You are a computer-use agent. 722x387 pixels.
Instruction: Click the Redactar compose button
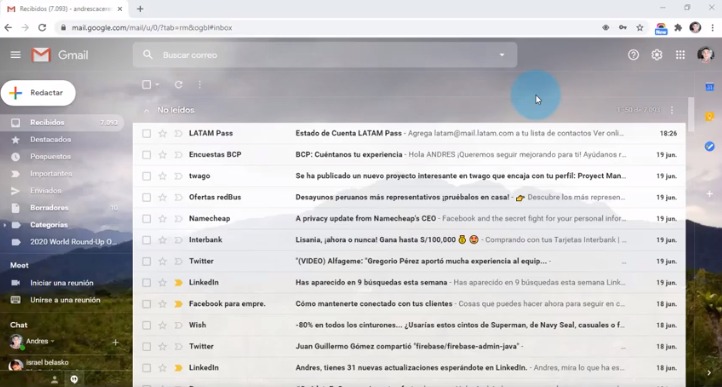point(38,93)
